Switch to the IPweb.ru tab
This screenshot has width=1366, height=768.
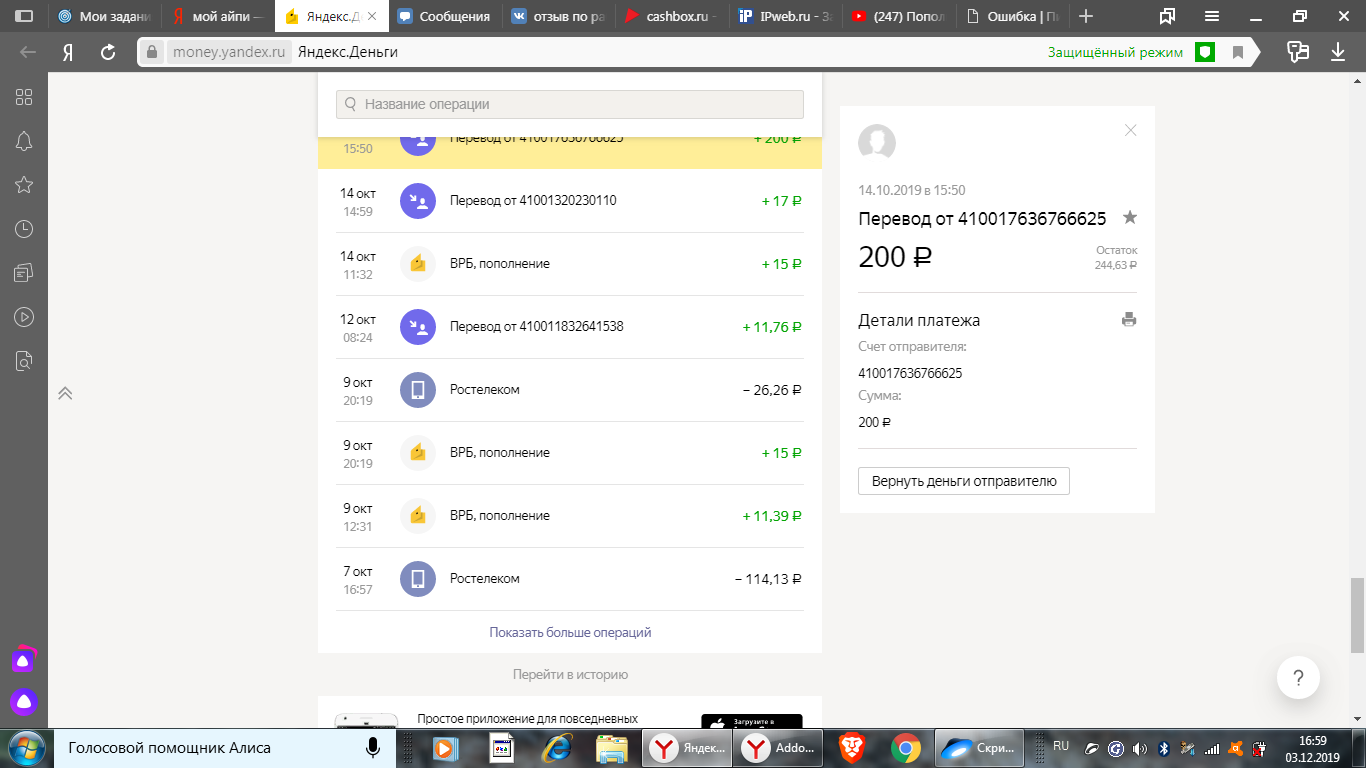point(784,16)
